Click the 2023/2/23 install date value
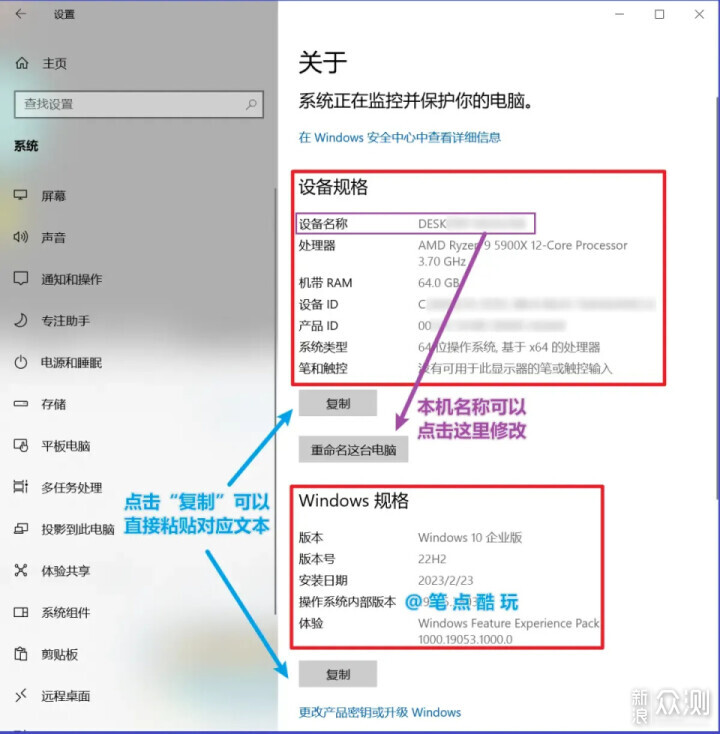The height and width of the screenshot is (734, 720). 445,580
